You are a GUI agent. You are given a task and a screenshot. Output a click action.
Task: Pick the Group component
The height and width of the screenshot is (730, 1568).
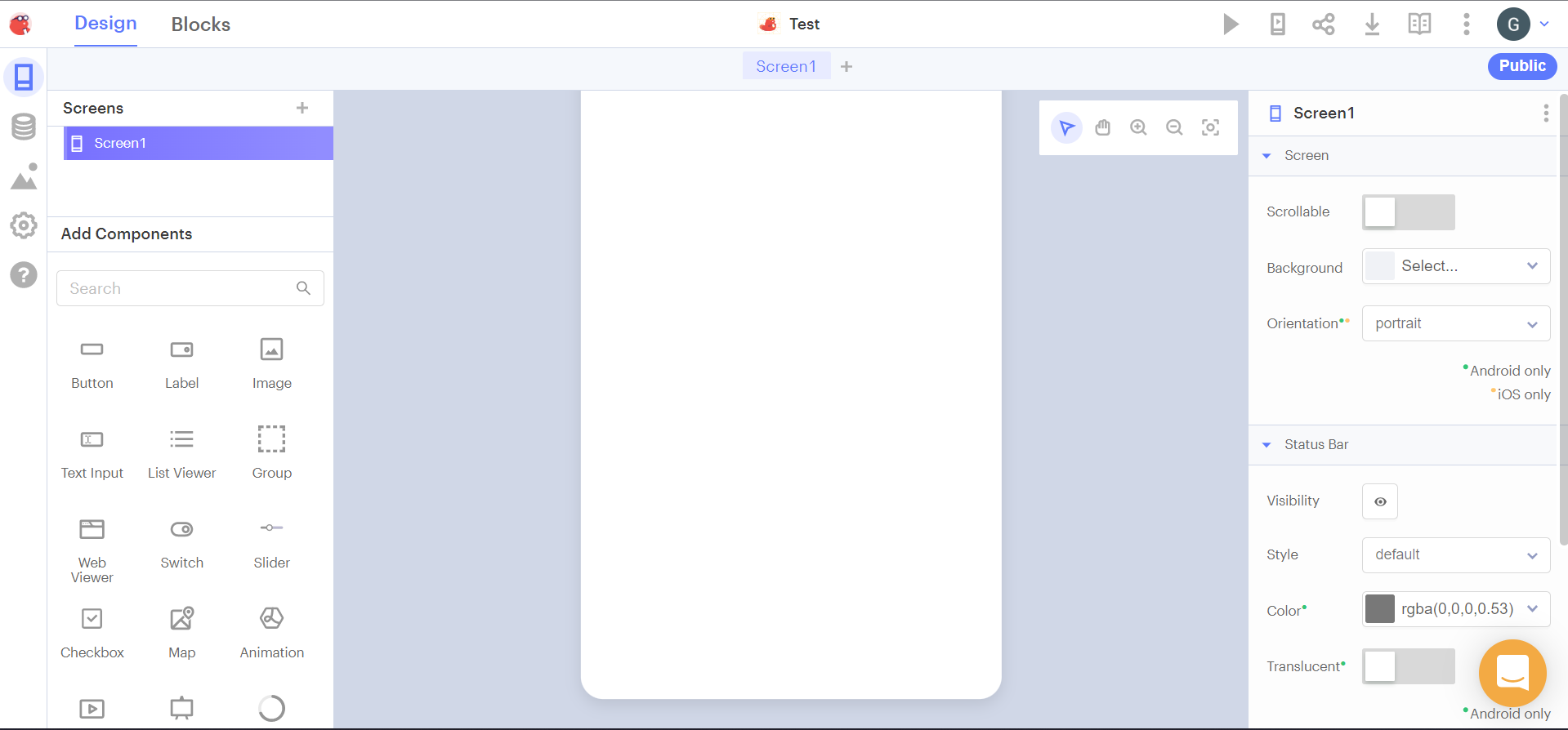coord(271,452)
